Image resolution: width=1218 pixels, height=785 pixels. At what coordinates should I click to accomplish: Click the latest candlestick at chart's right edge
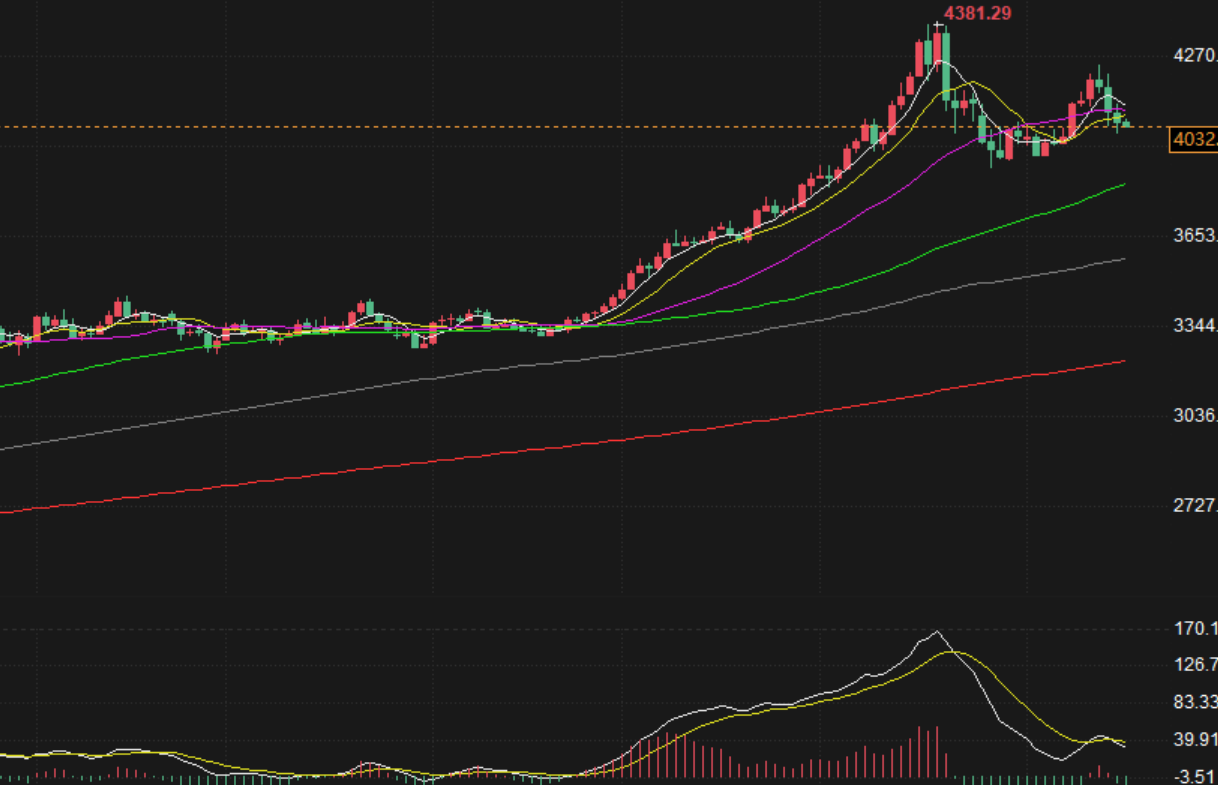pyautogui.click(x=1127, y=124)
